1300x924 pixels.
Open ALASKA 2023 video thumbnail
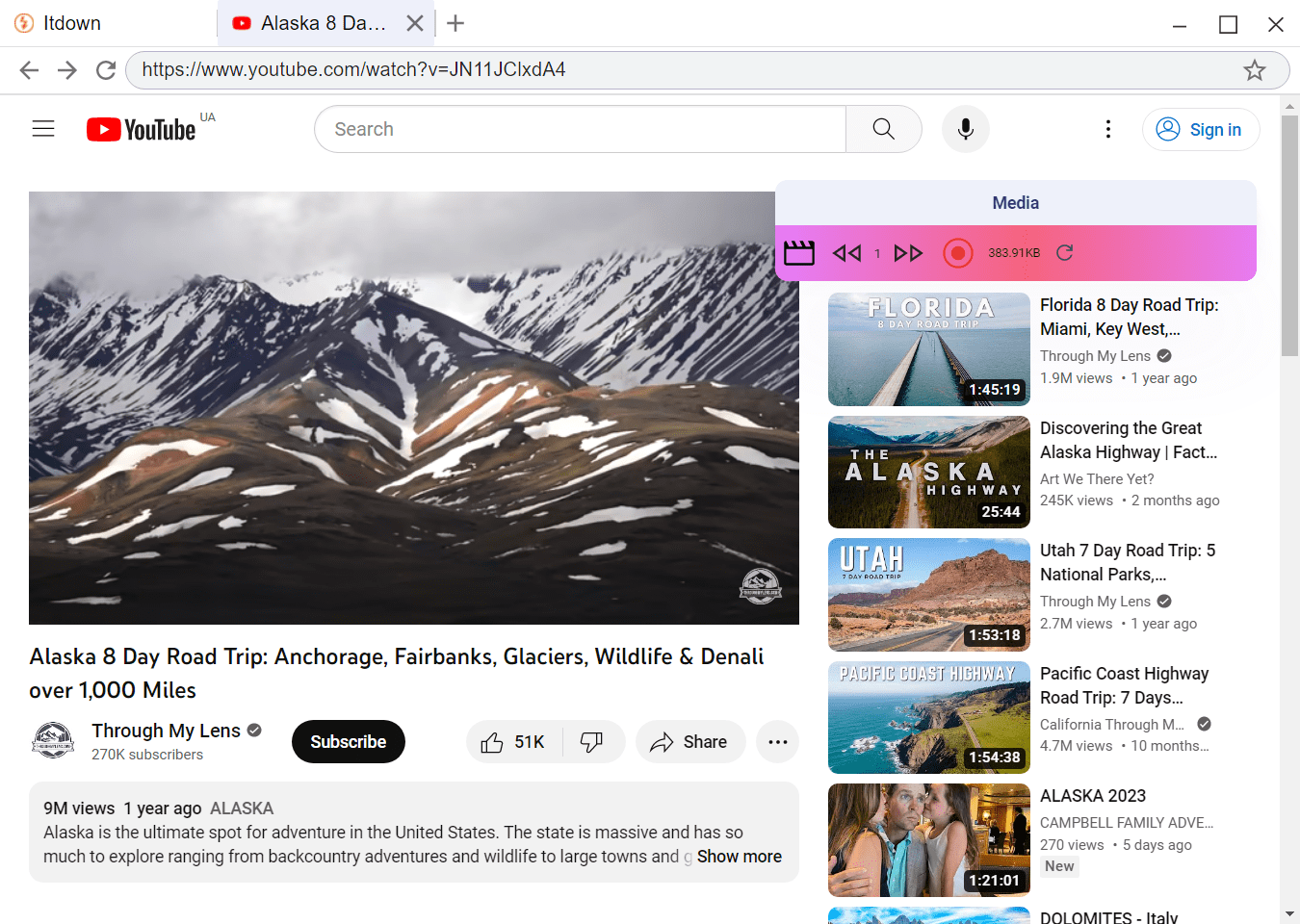pos(929,840)
